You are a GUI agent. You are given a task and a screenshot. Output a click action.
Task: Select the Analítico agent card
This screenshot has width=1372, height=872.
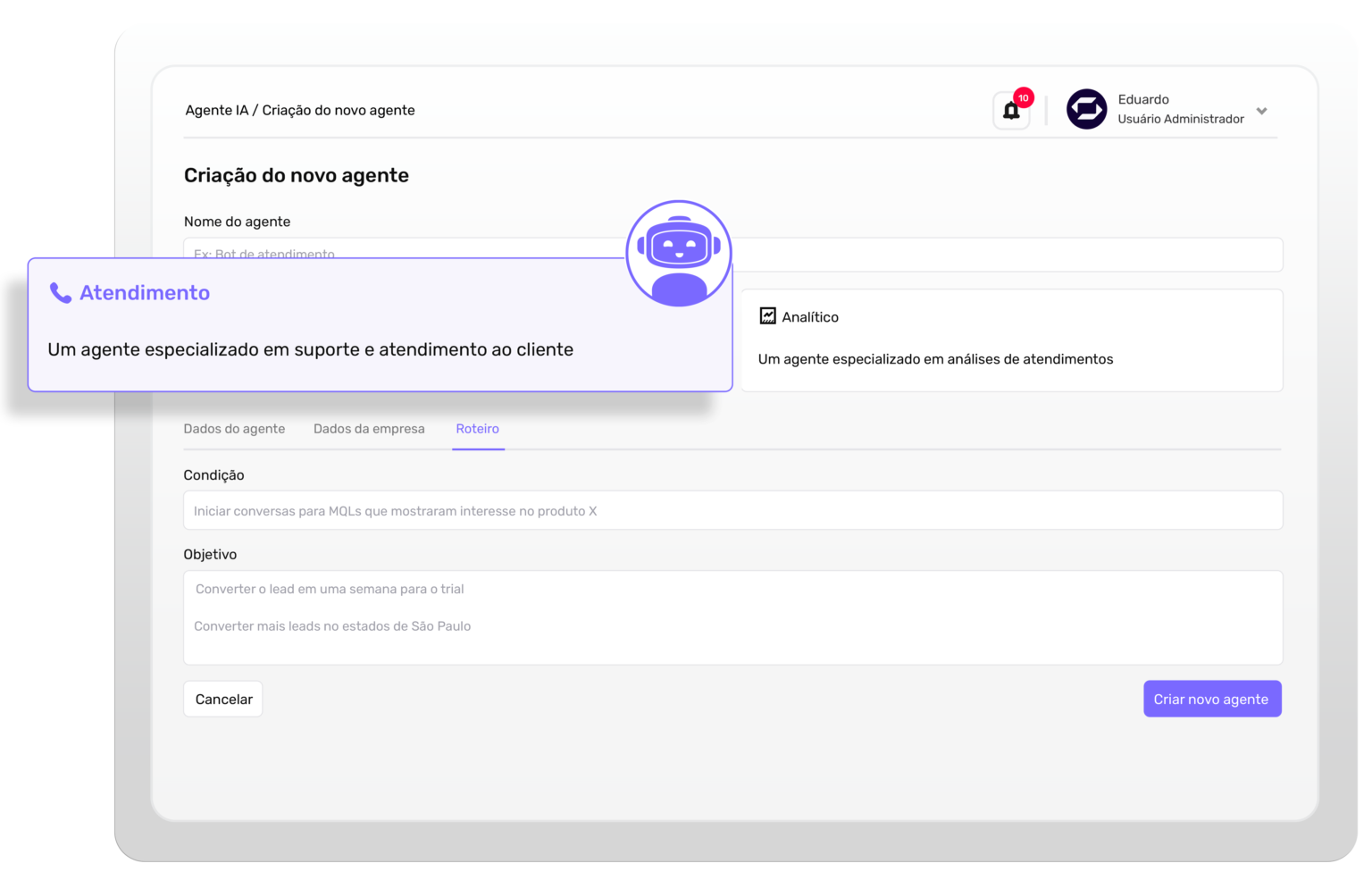[x=1011, y=340]
